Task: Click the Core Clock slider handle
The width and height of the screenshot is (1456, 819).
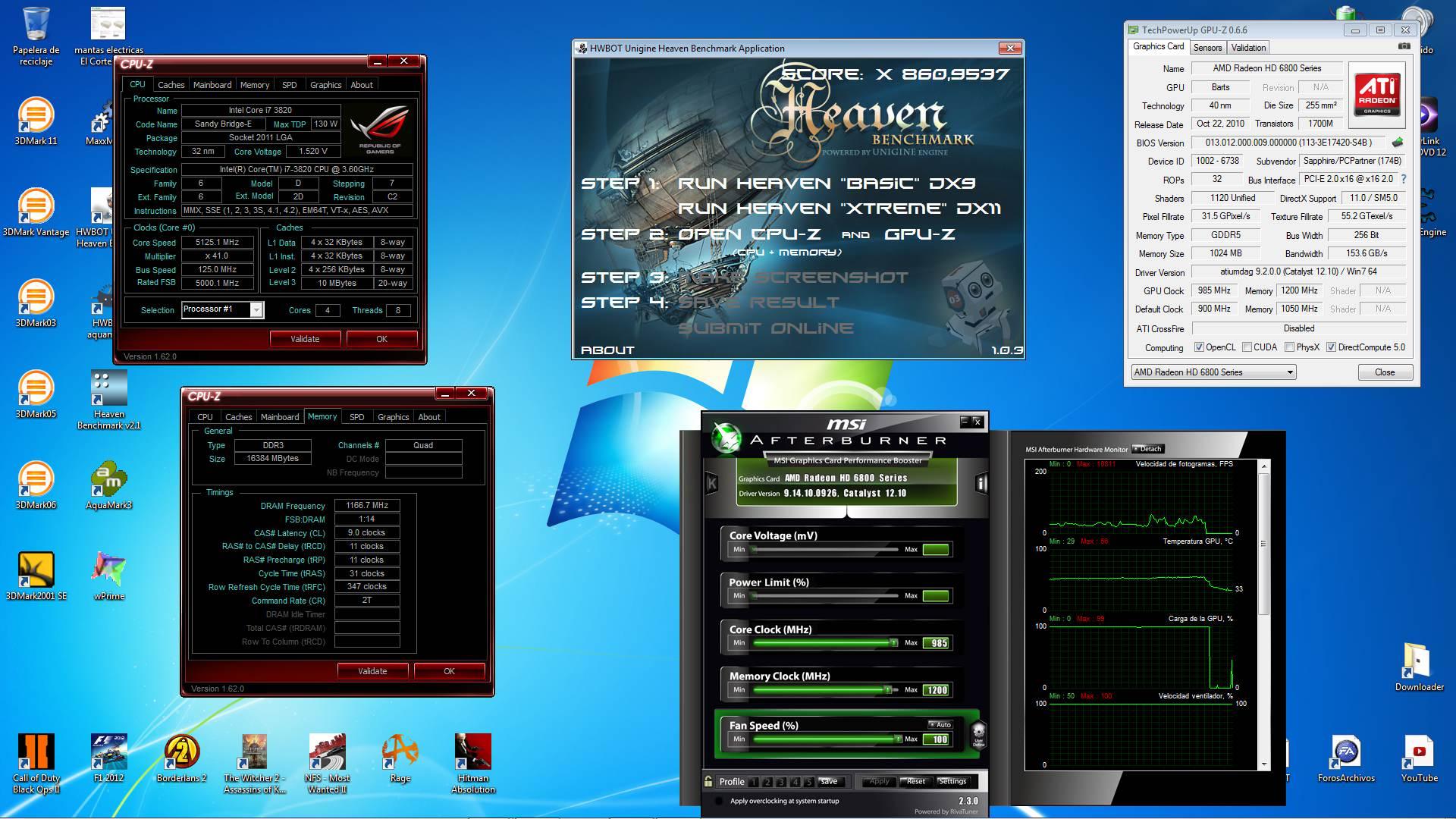Action: (894, 643)
